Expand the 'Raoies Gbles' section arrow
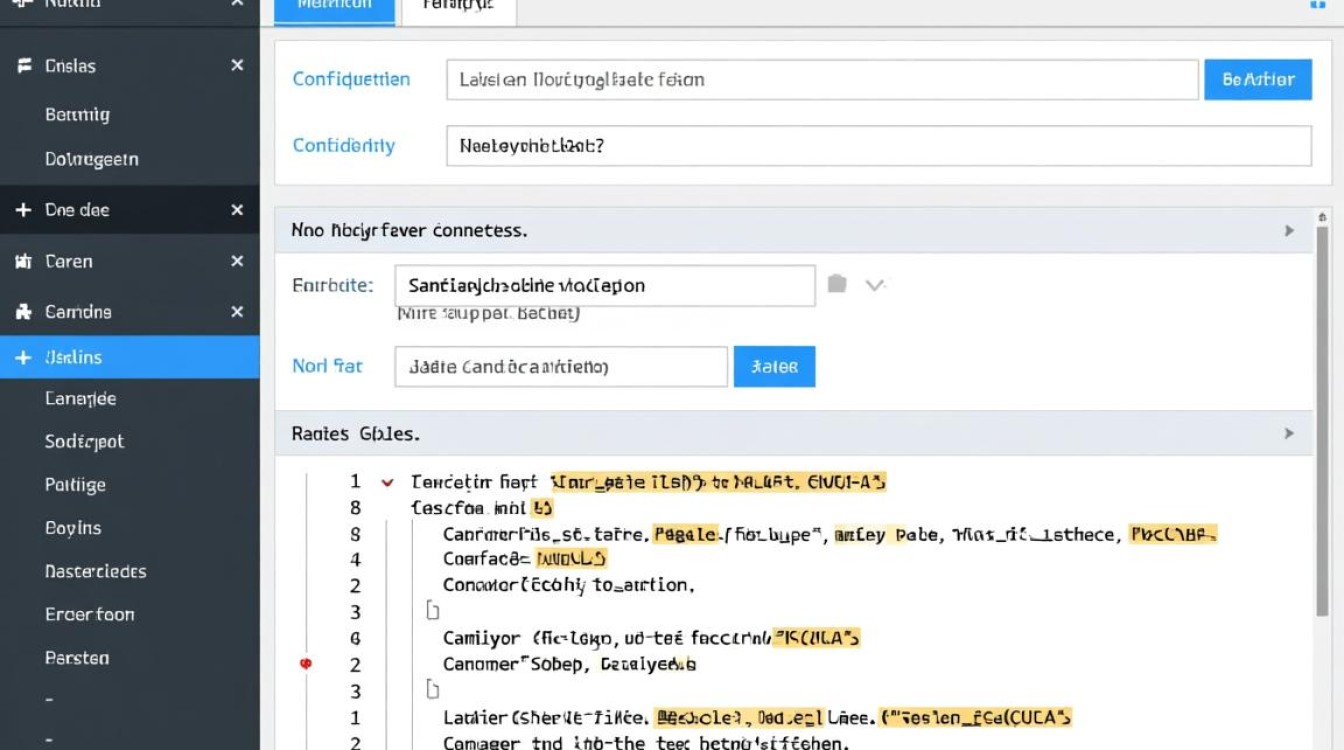This screenshot has width=1344, height=750. tap(1289, 434)
